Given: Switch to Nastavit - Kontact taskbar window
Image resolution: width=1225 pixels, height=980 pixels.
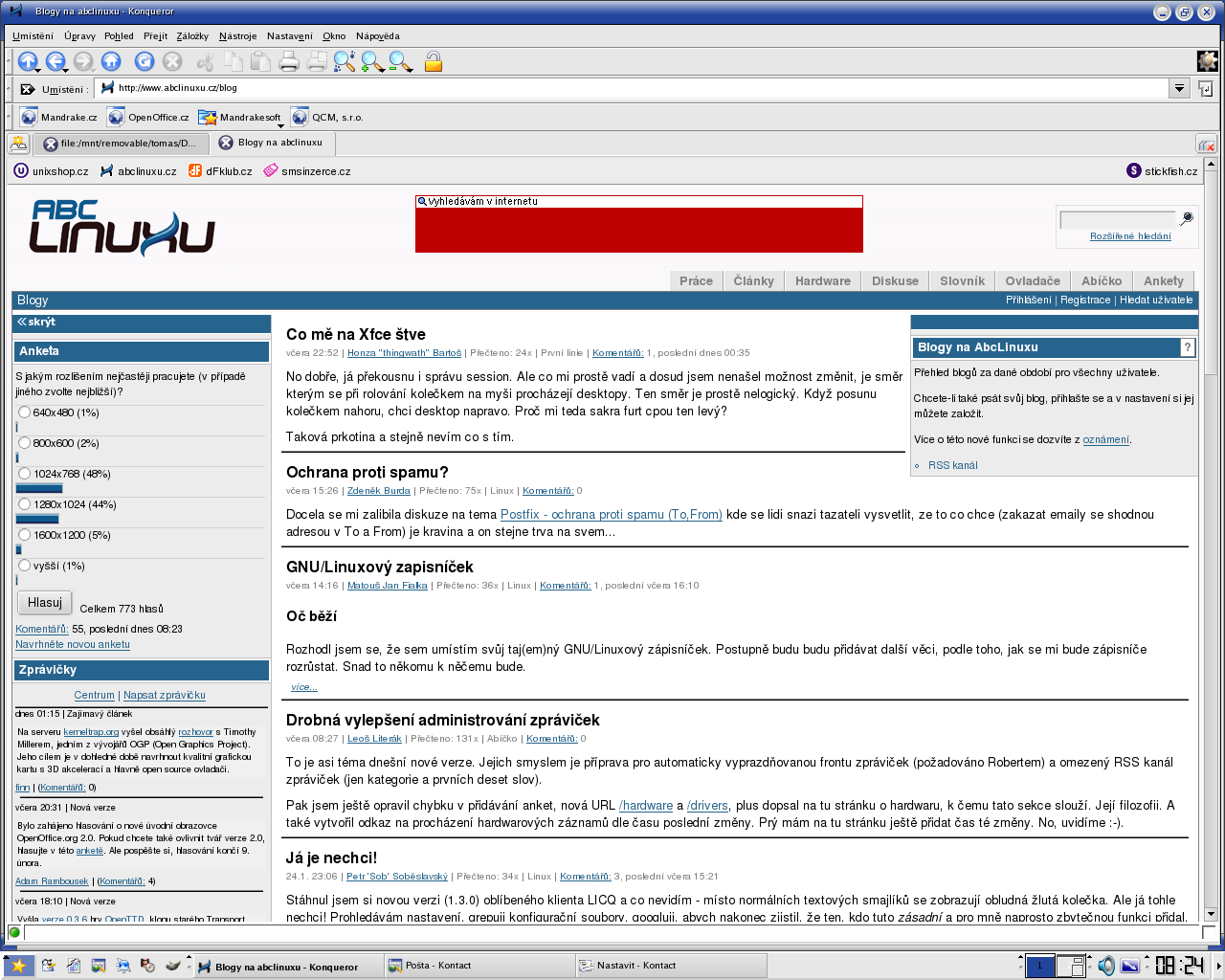Looking at the screenshot, I should (671, 966).
